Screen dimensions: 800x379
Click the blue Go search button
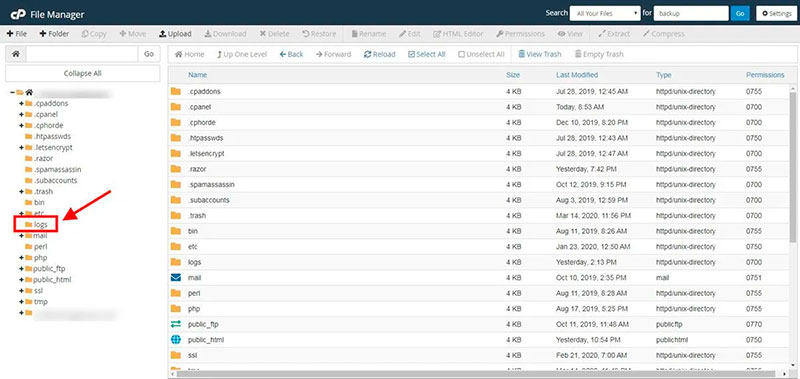(740, 14)
